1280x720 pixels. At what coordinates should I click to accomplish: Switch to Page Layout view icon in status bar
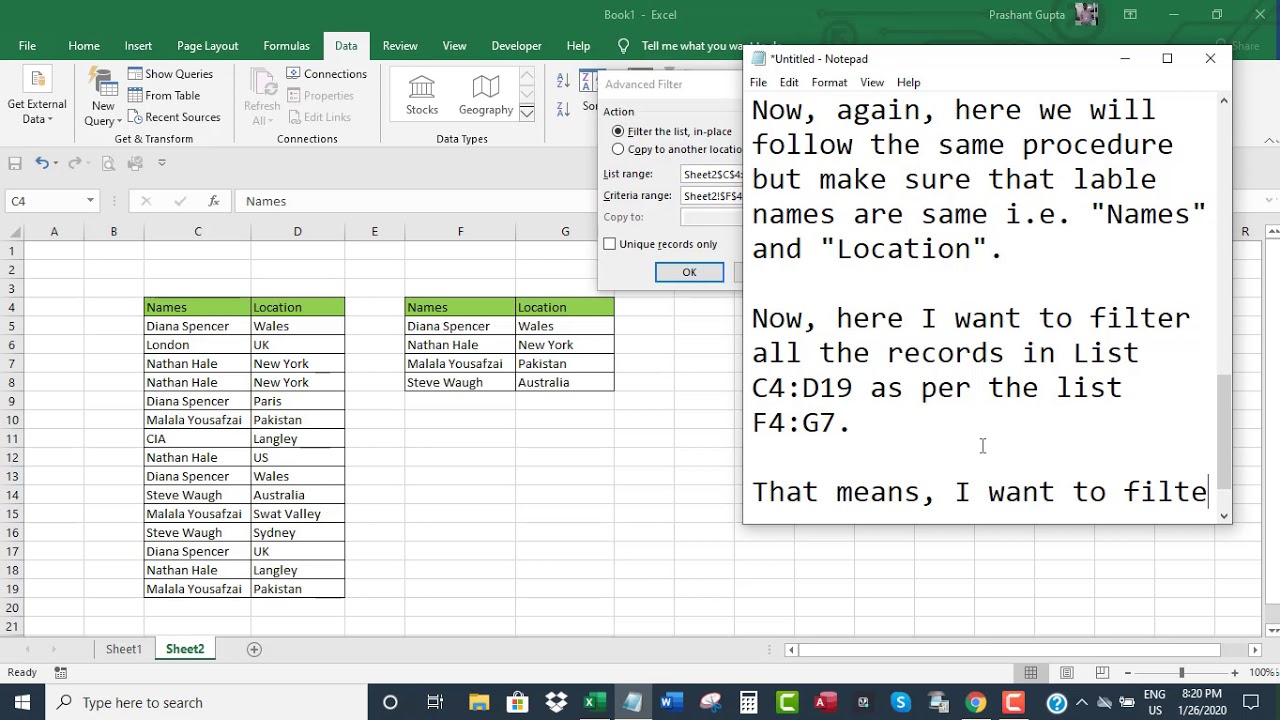point(1067,673)
